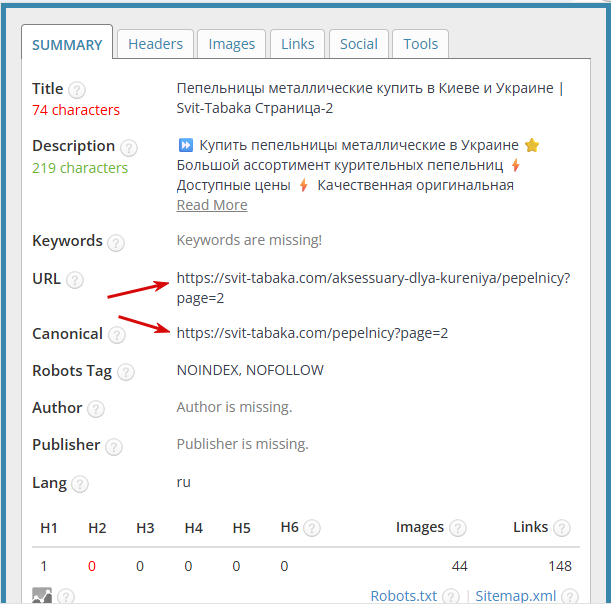
Task: Go to the Tools tab
Action: pos(420,44)
